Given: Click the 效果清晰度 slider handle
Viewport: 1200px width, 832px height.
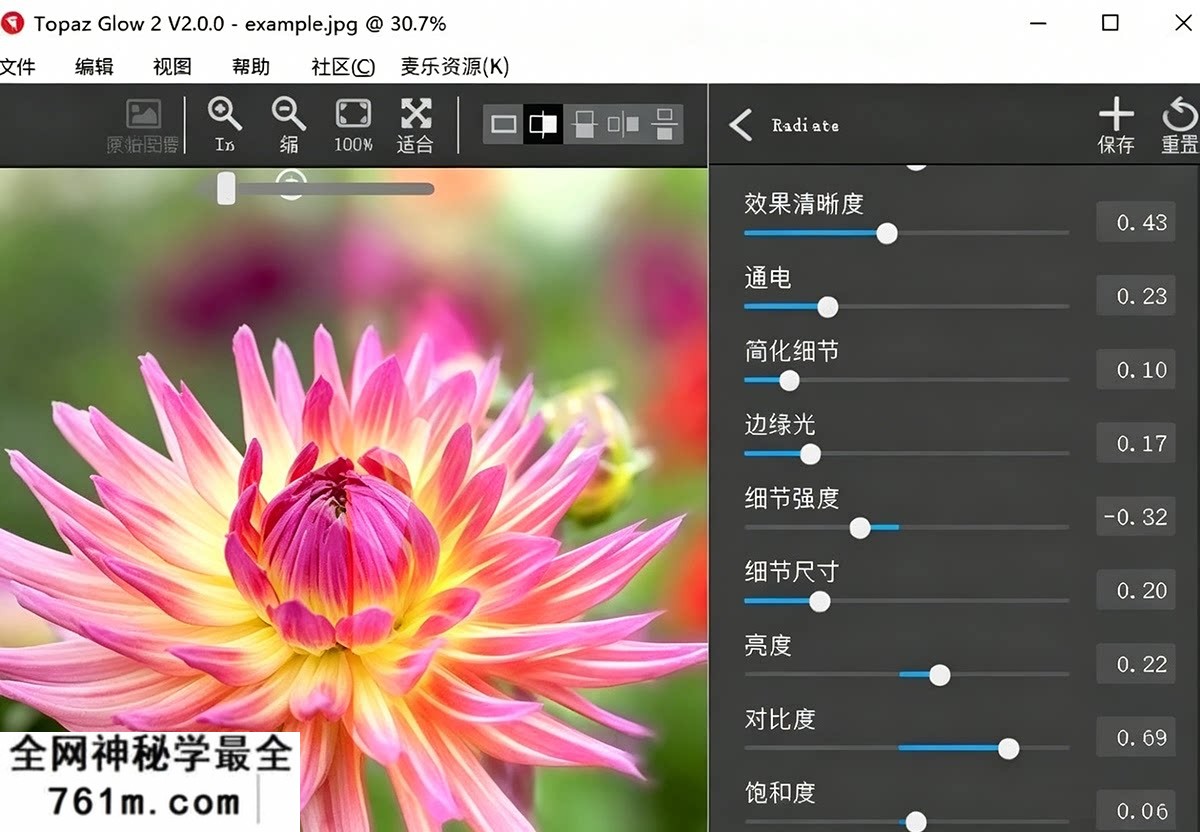Looking at the screenshot, I should [886, 233].
